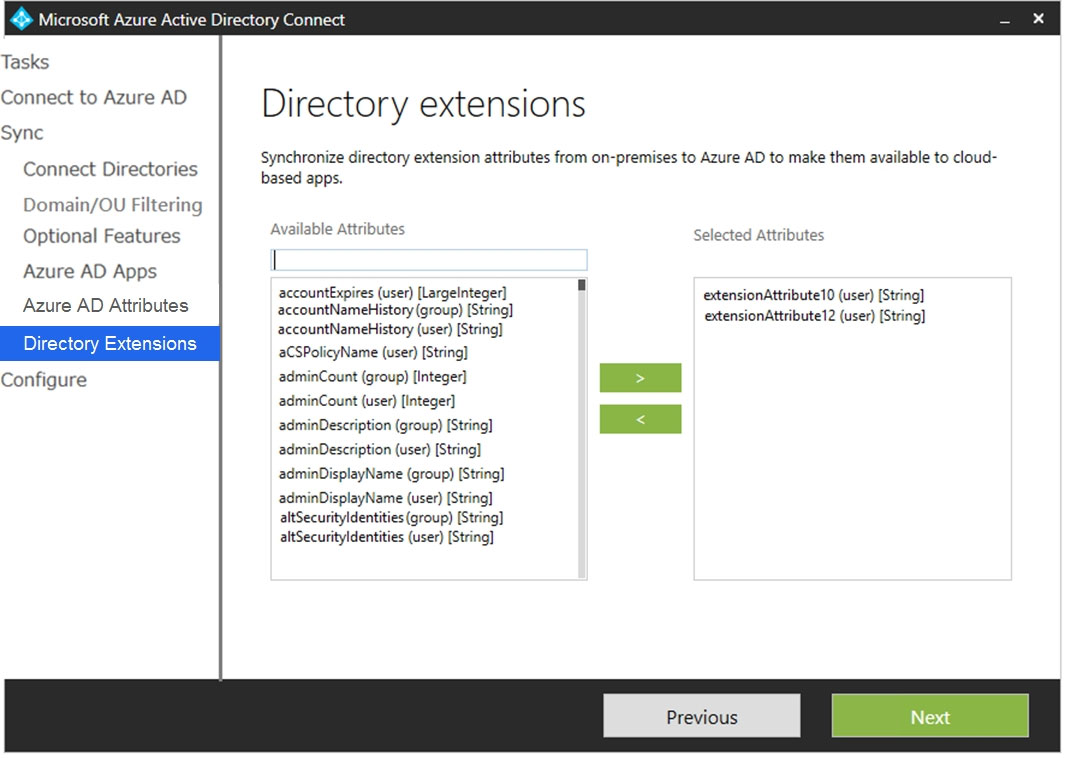Select altSecurityIdentities (group) [String]
This screenshot has width=1065, height=758.
(x=391, y=518)
